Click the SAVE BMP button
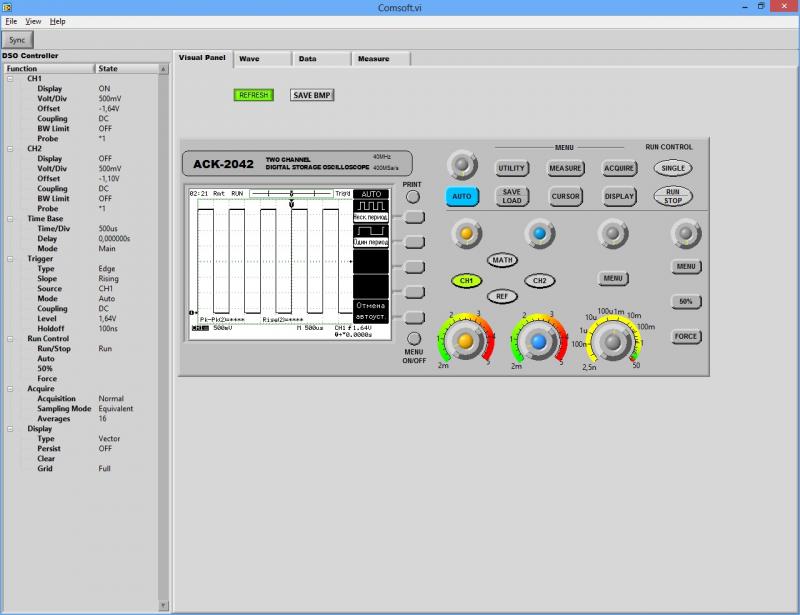800x615 pixels. [312, 95]
